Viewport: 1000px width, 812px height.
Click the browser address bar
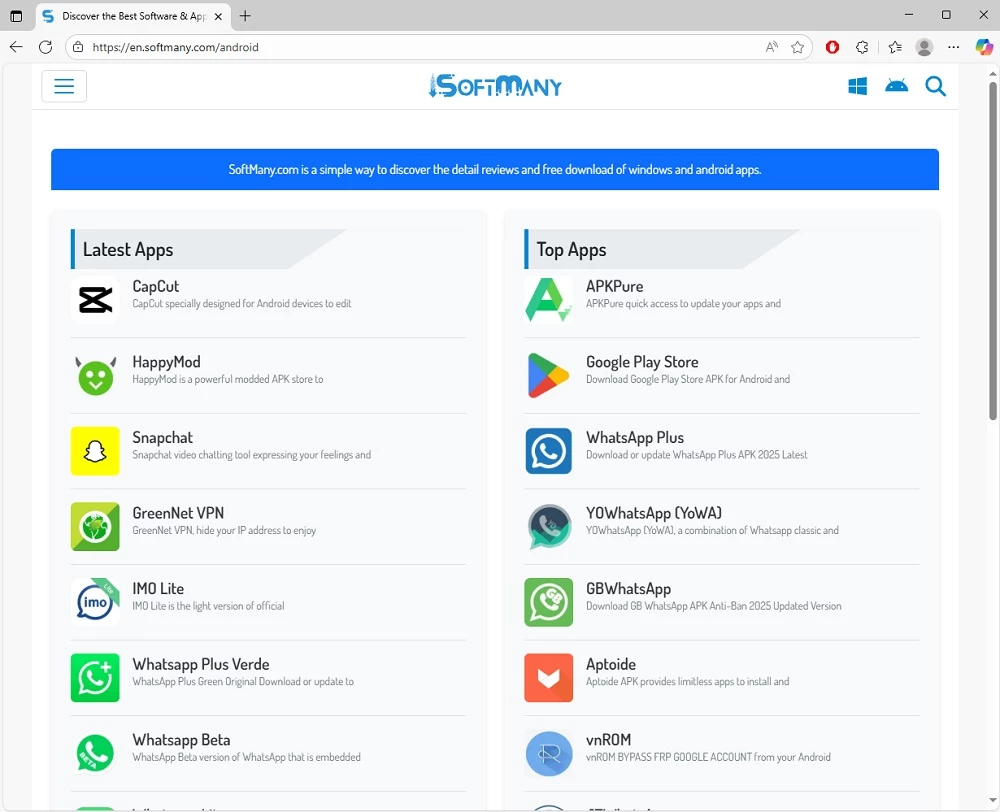pos(420,47)
